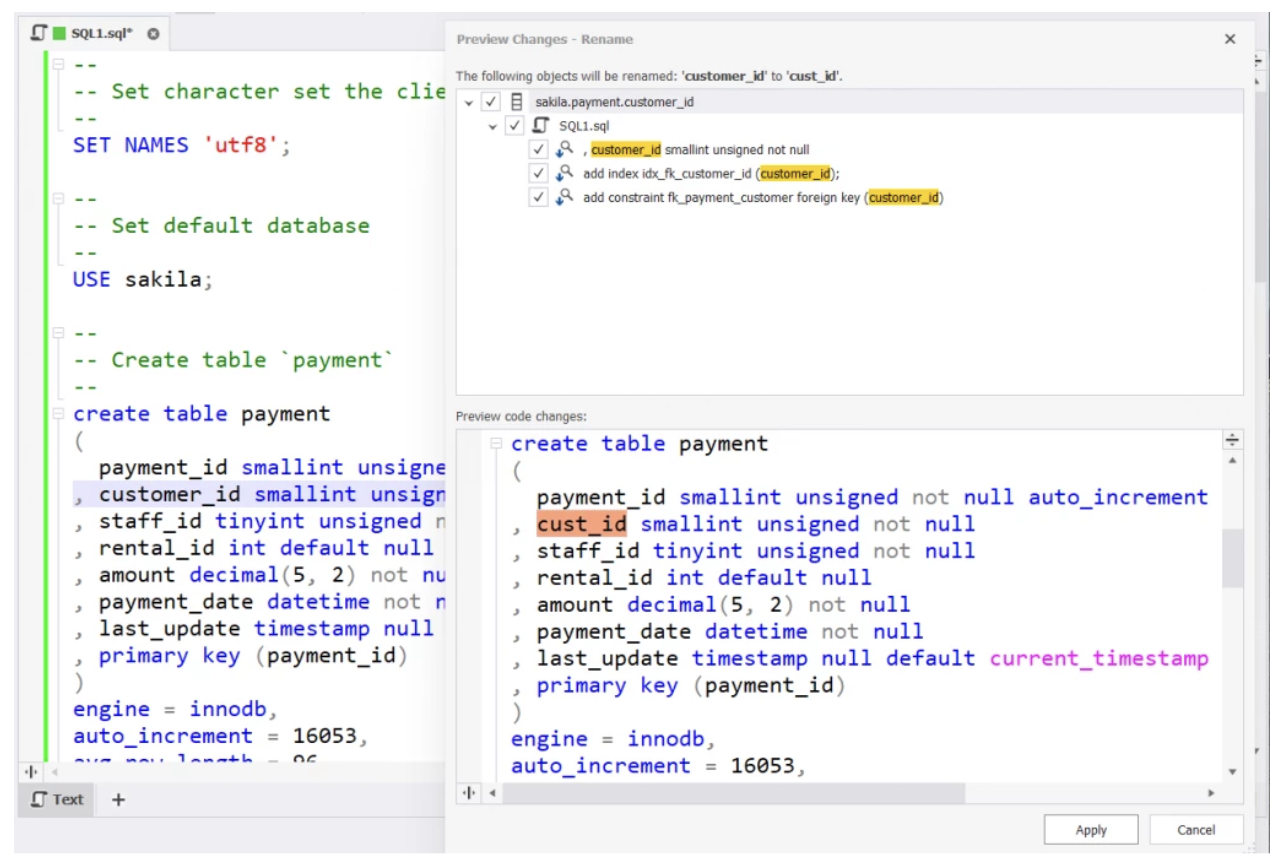Collapse the SQL1.sql tree node
Viewport: 1286px width, 868px height.
(x=492, y=126)
